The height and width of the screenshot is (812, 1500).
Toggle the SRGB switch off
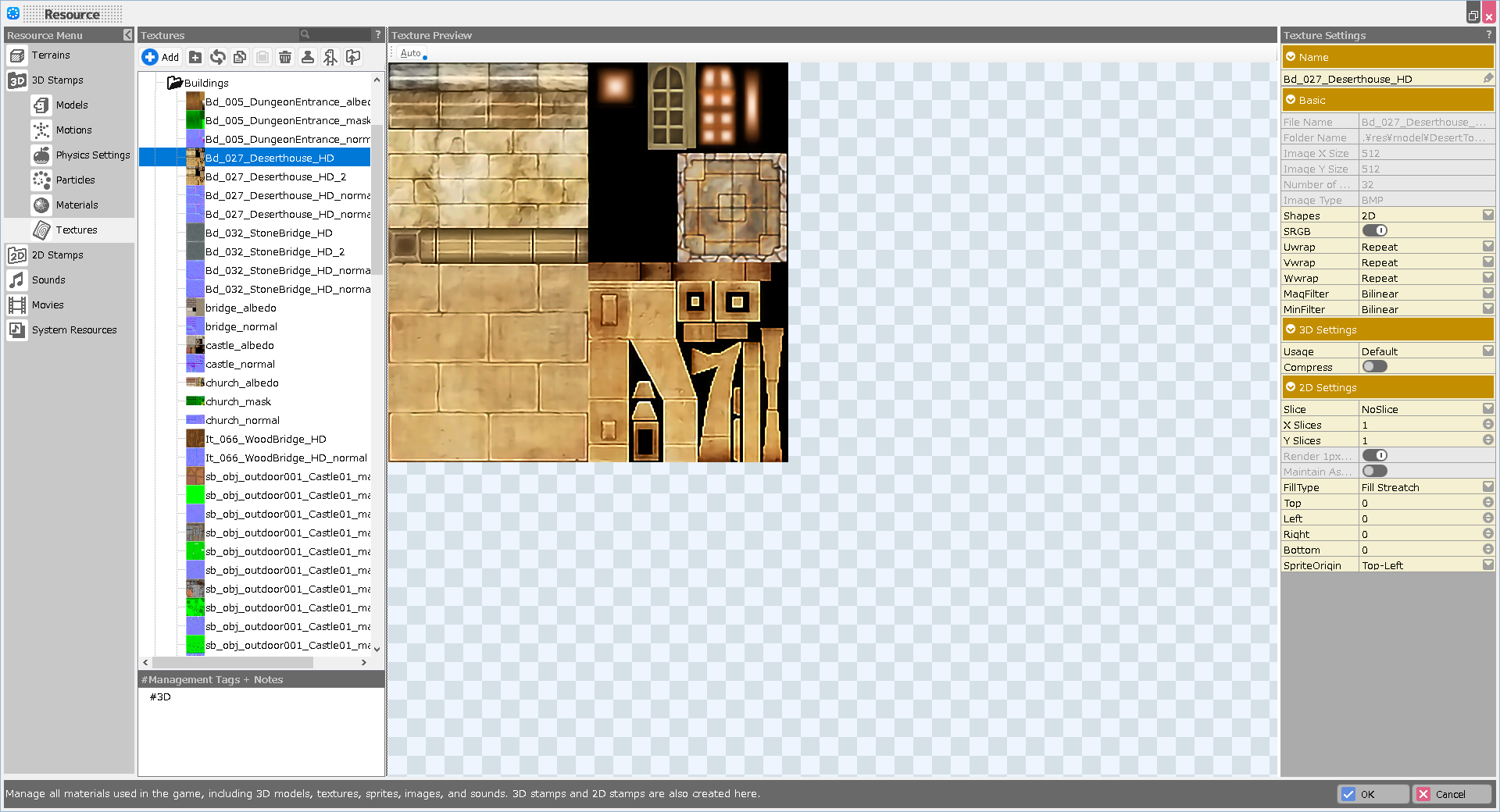tap(1375, 230)
